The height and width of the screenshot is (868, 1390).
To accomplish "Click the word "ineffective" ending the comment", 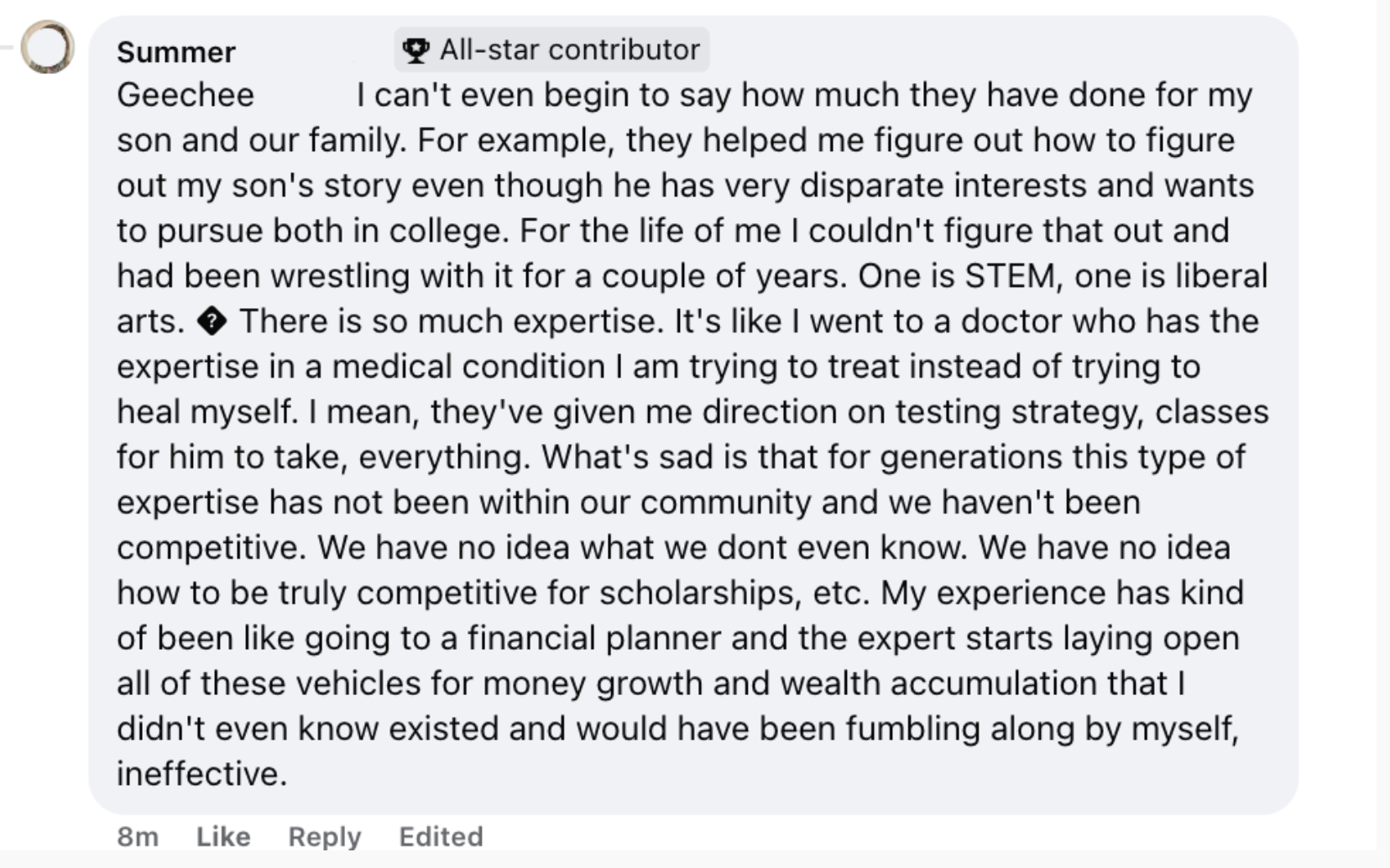I will (201, 774).
